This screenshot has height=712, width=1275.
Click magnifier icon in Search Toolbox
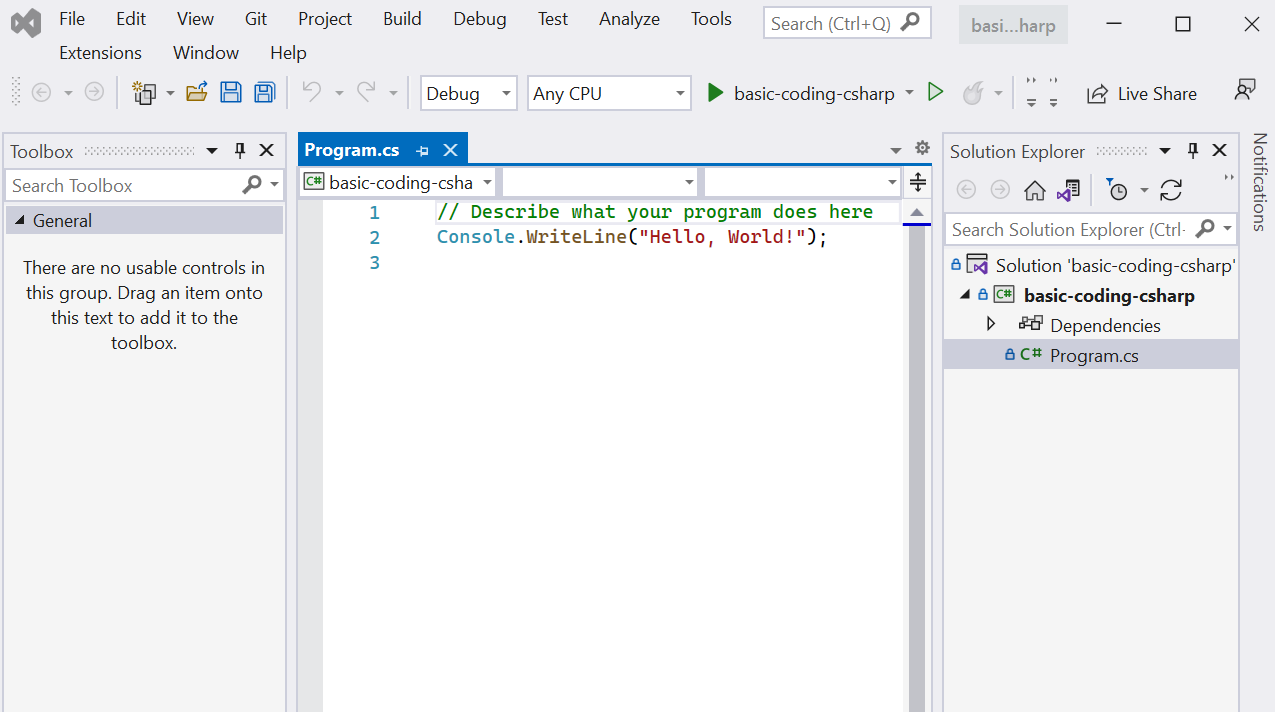coord(252,184)
